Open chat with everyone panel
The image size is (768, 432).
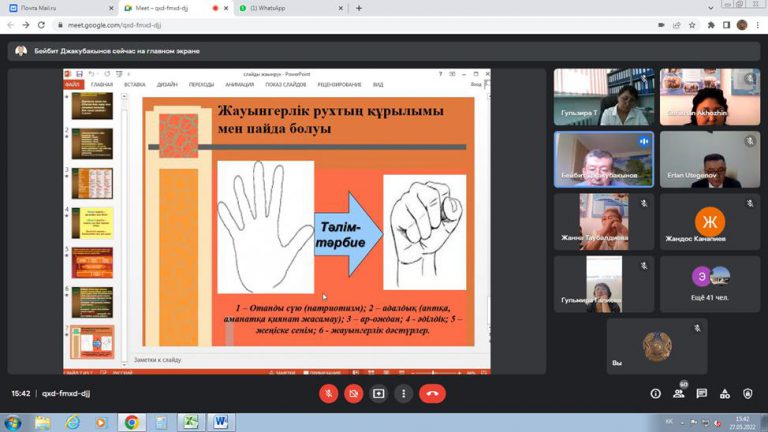(703, 394)
